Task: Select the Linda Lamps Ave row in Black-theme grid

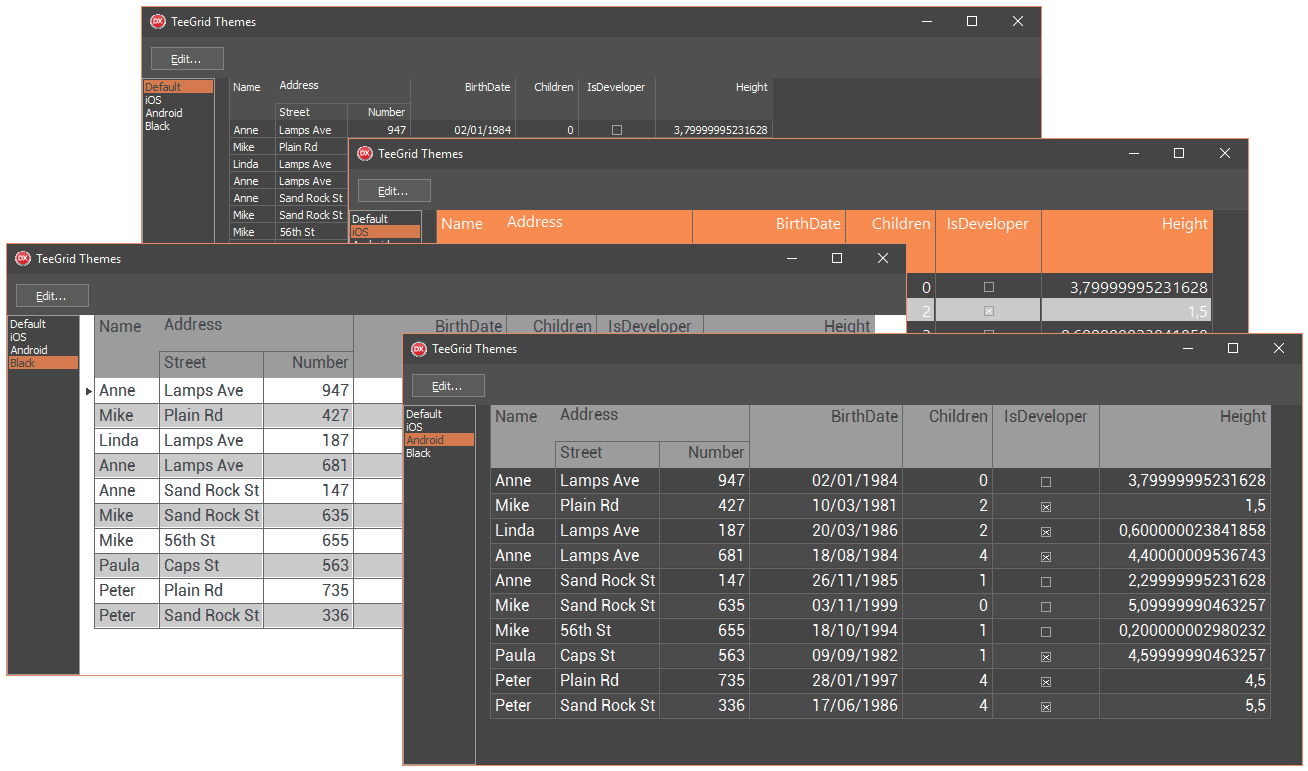Action: [x=224, y=440]
